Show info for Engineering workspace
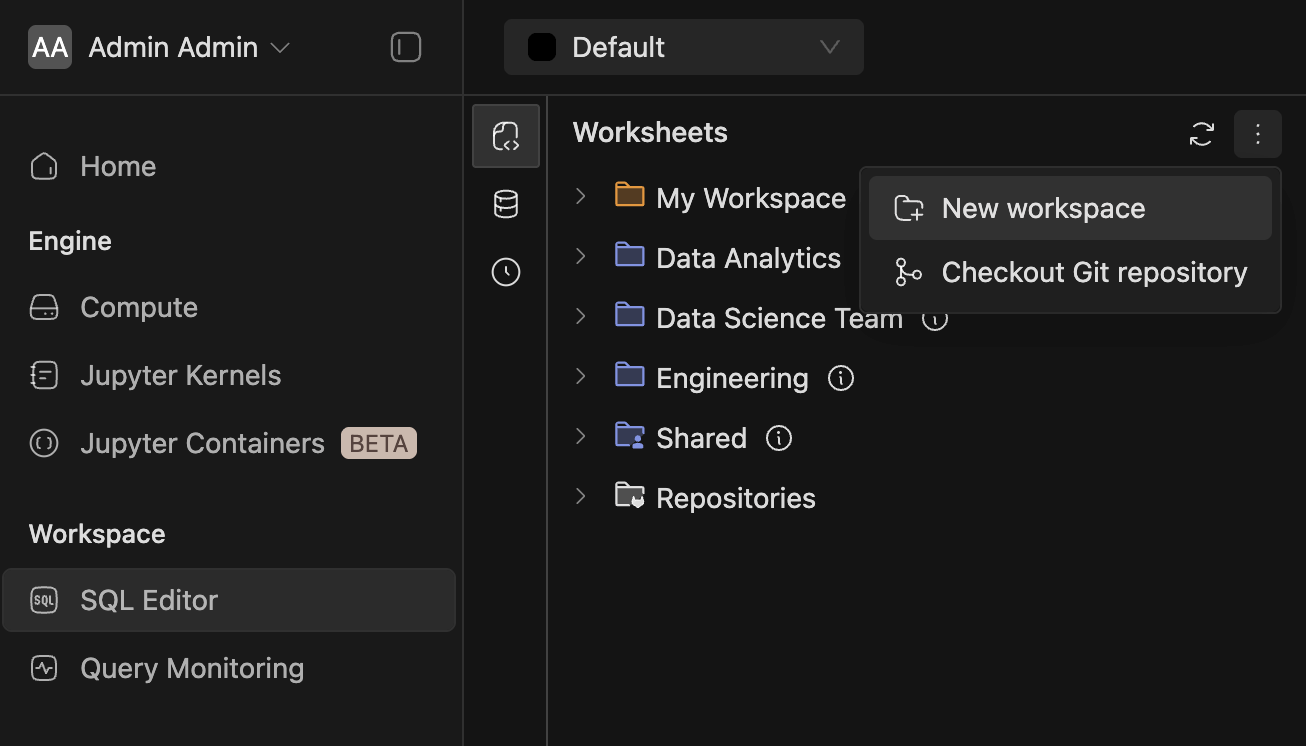Image resolution: width=1306 pixels, height=746 pixels. 841,378
